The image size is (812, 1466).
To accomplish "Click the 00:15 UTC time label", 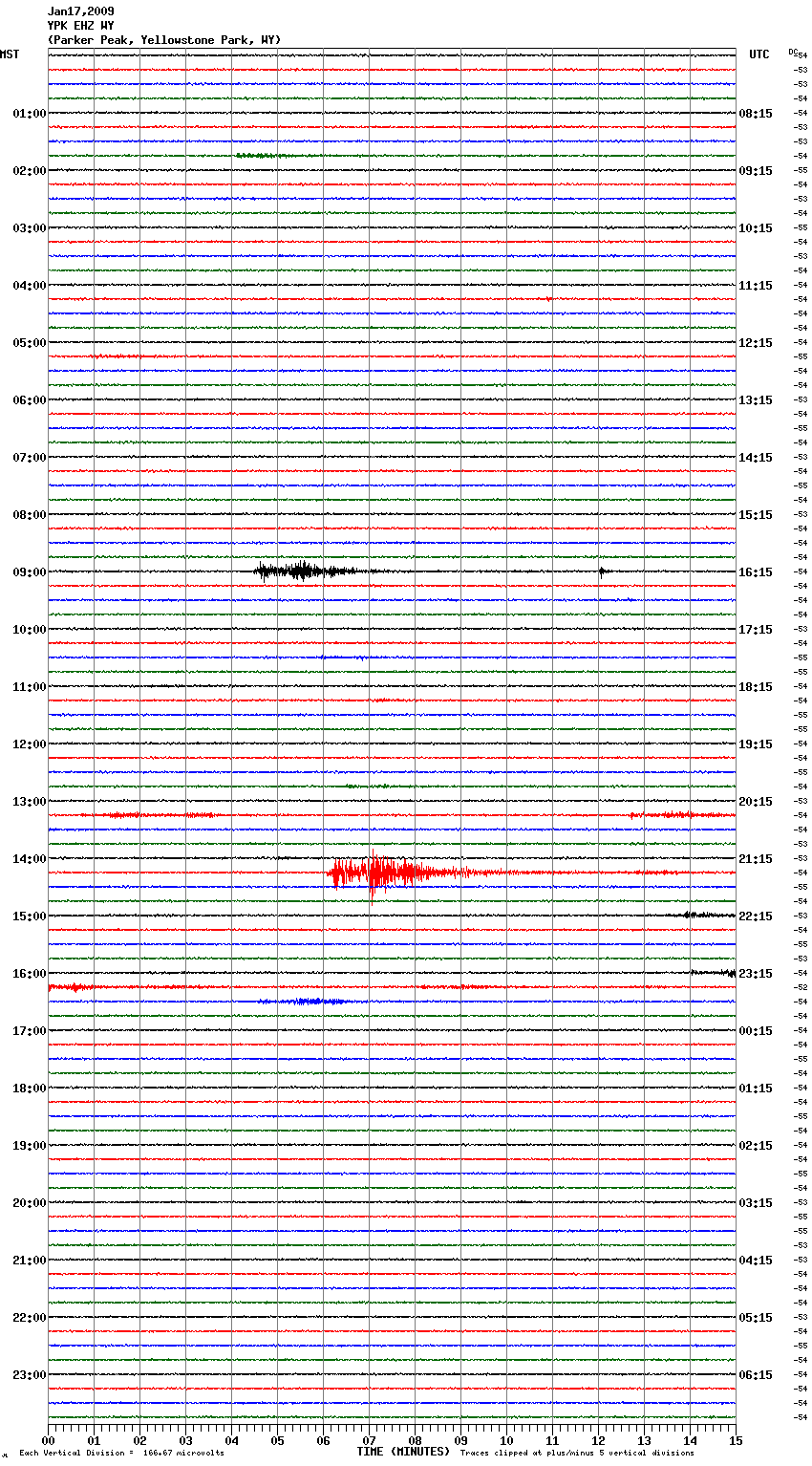I will (756, 1031).
